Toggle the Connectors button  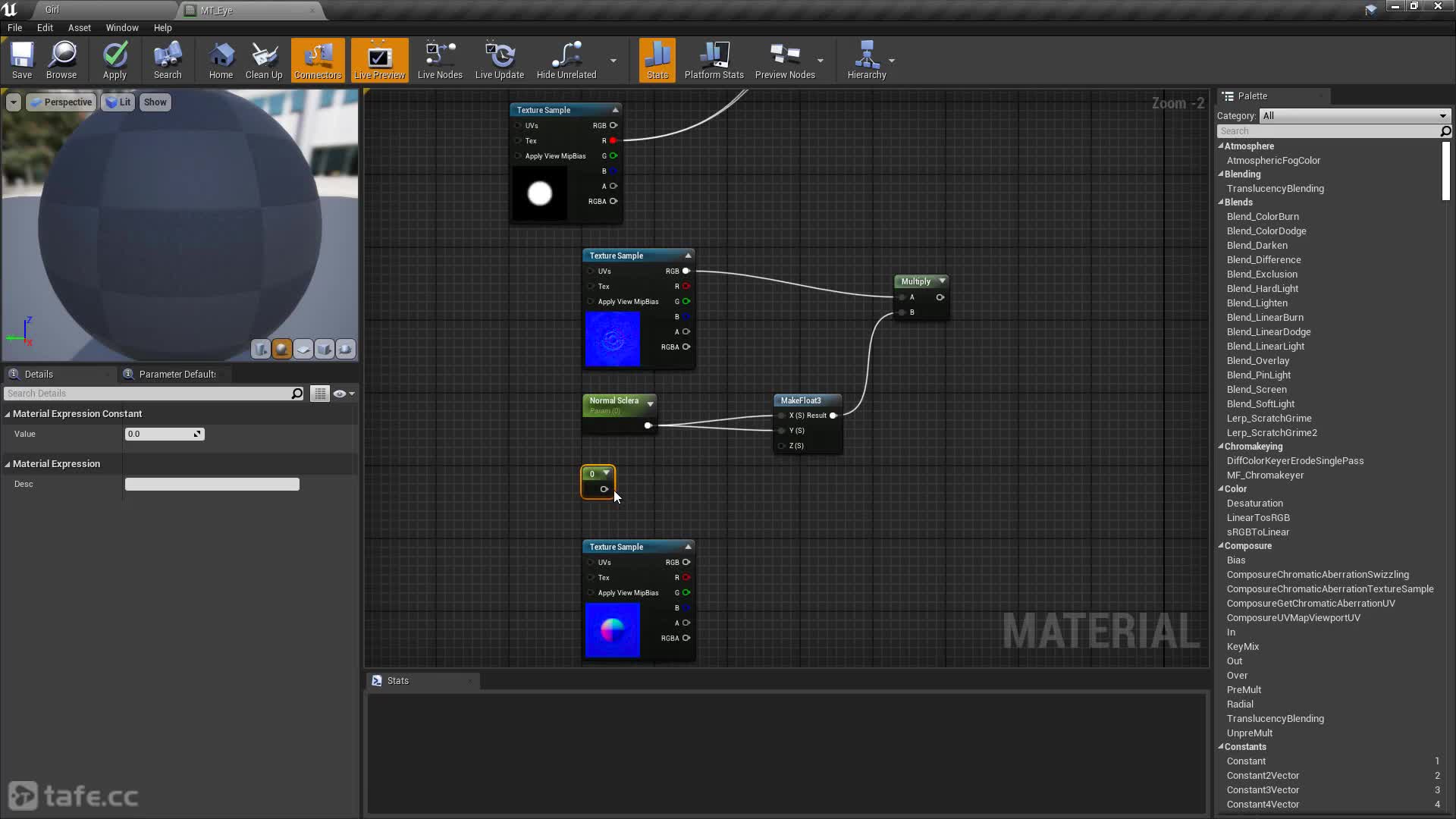click(x=318, y=60)
